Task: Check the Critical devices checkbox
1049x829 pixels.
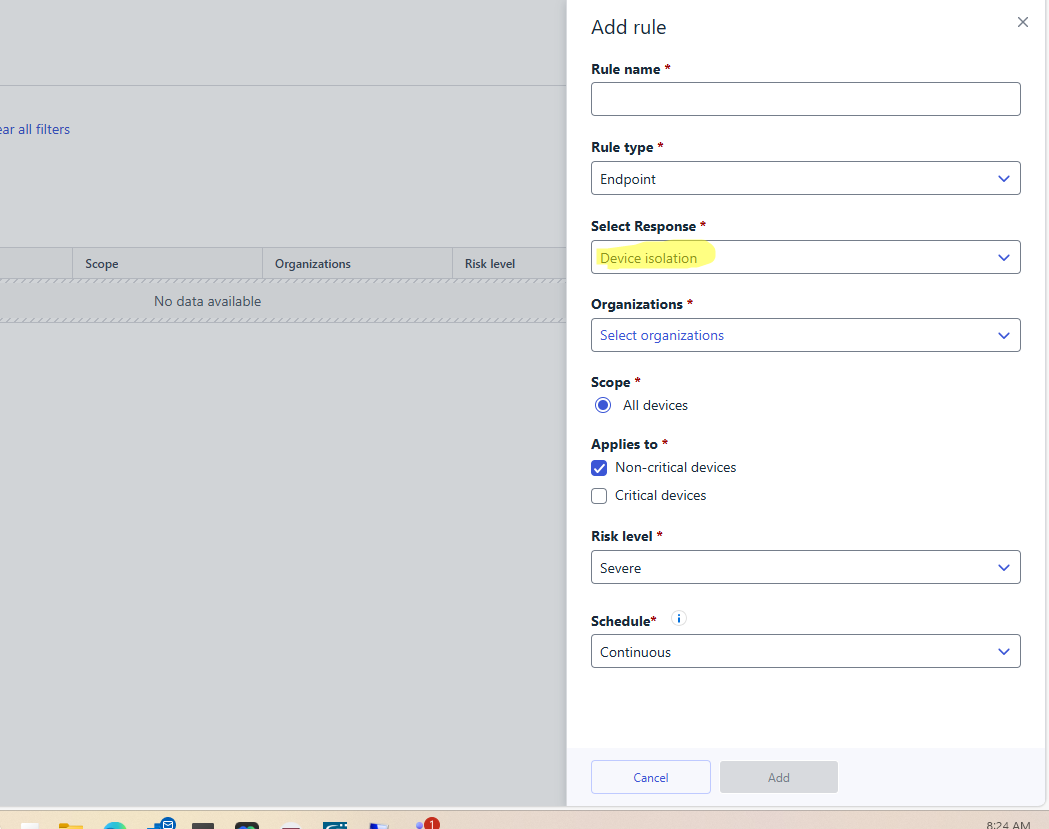Action: [599, 496]
